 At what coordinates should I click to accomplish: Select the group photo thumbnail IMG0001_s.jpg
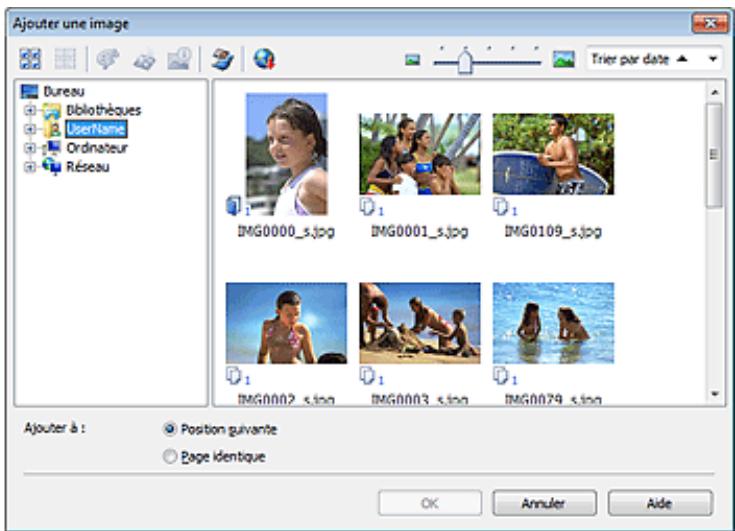[x=420, y=154]
